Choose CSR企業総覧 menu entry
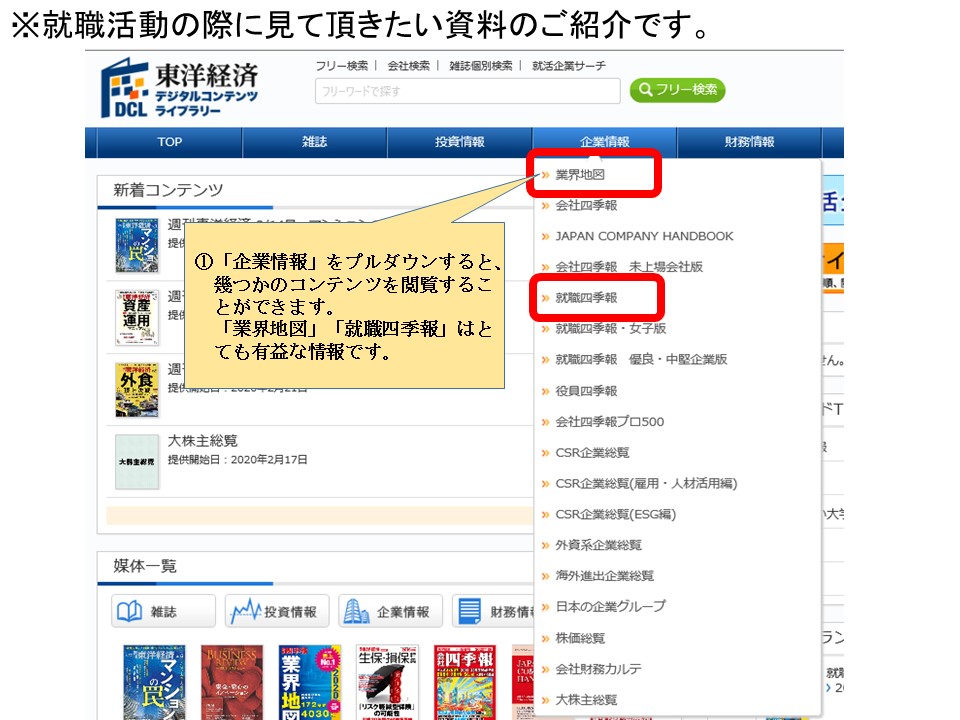 tap(591, 452)
